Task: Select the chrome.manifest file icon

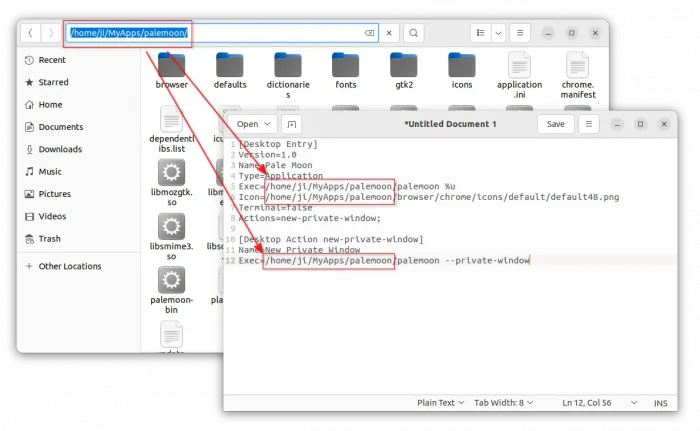Action: 578,66
